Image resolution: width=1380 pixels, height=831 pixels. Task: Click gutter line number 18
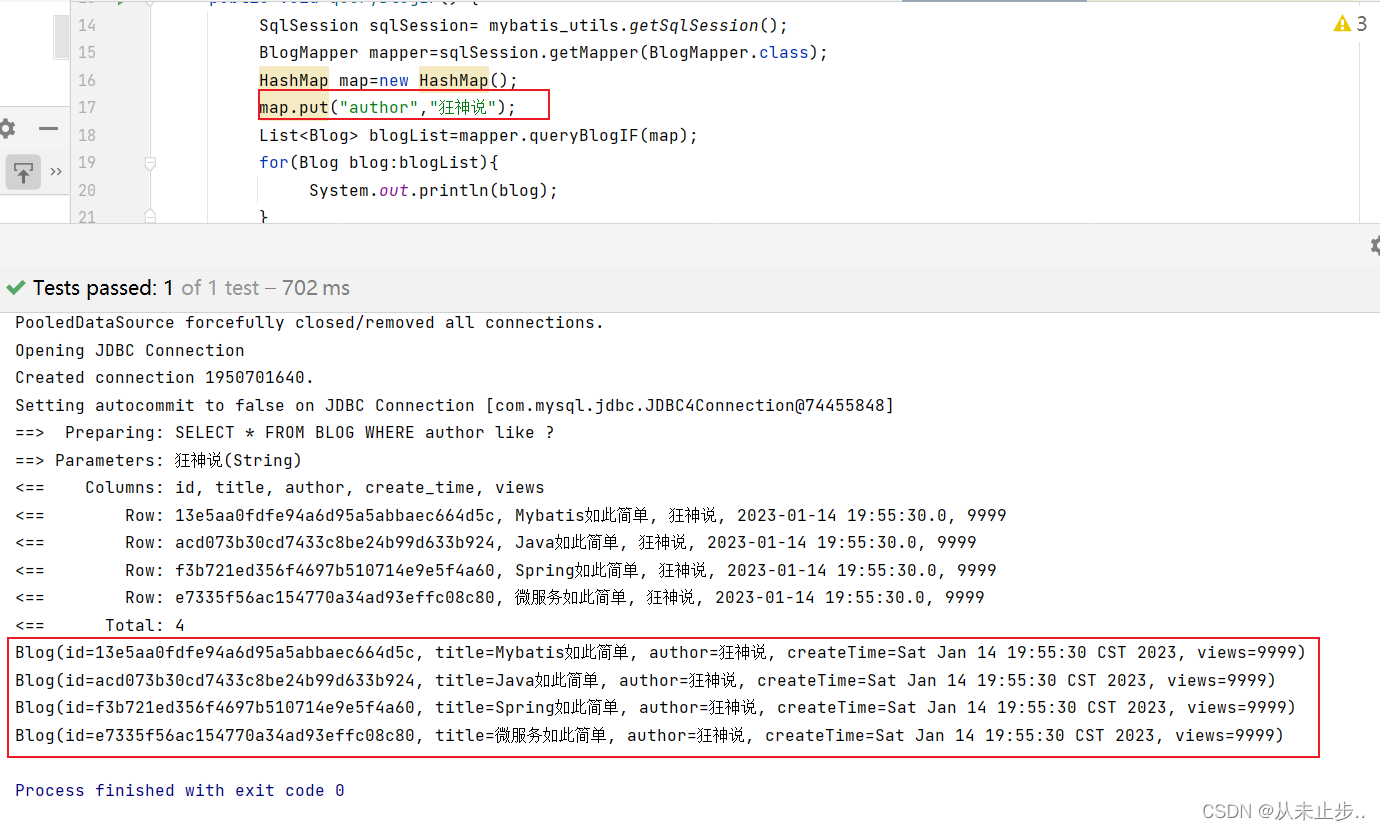point(86,135)
